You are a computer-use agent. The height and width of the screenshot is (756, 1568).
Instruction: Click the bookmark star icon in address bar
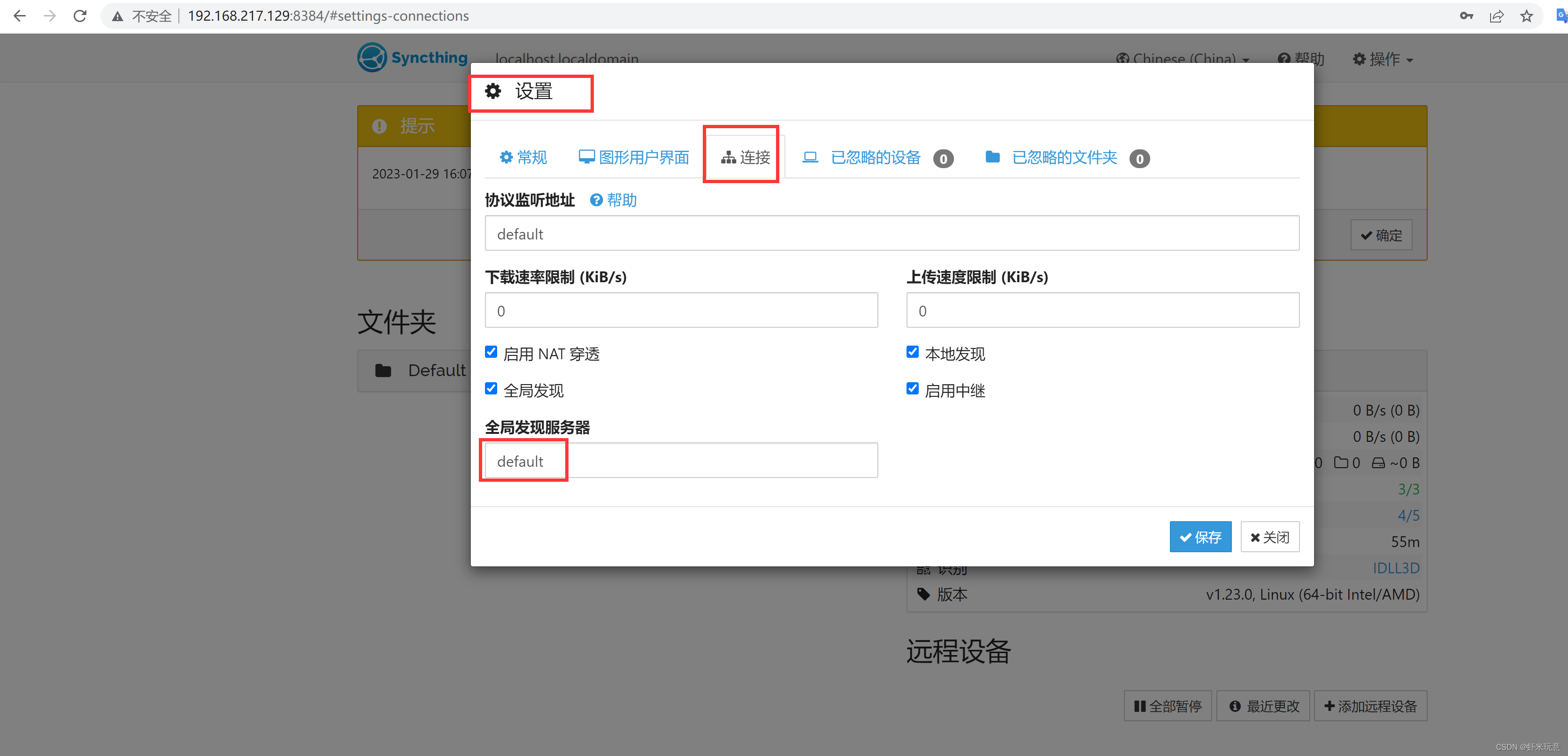1526,16
